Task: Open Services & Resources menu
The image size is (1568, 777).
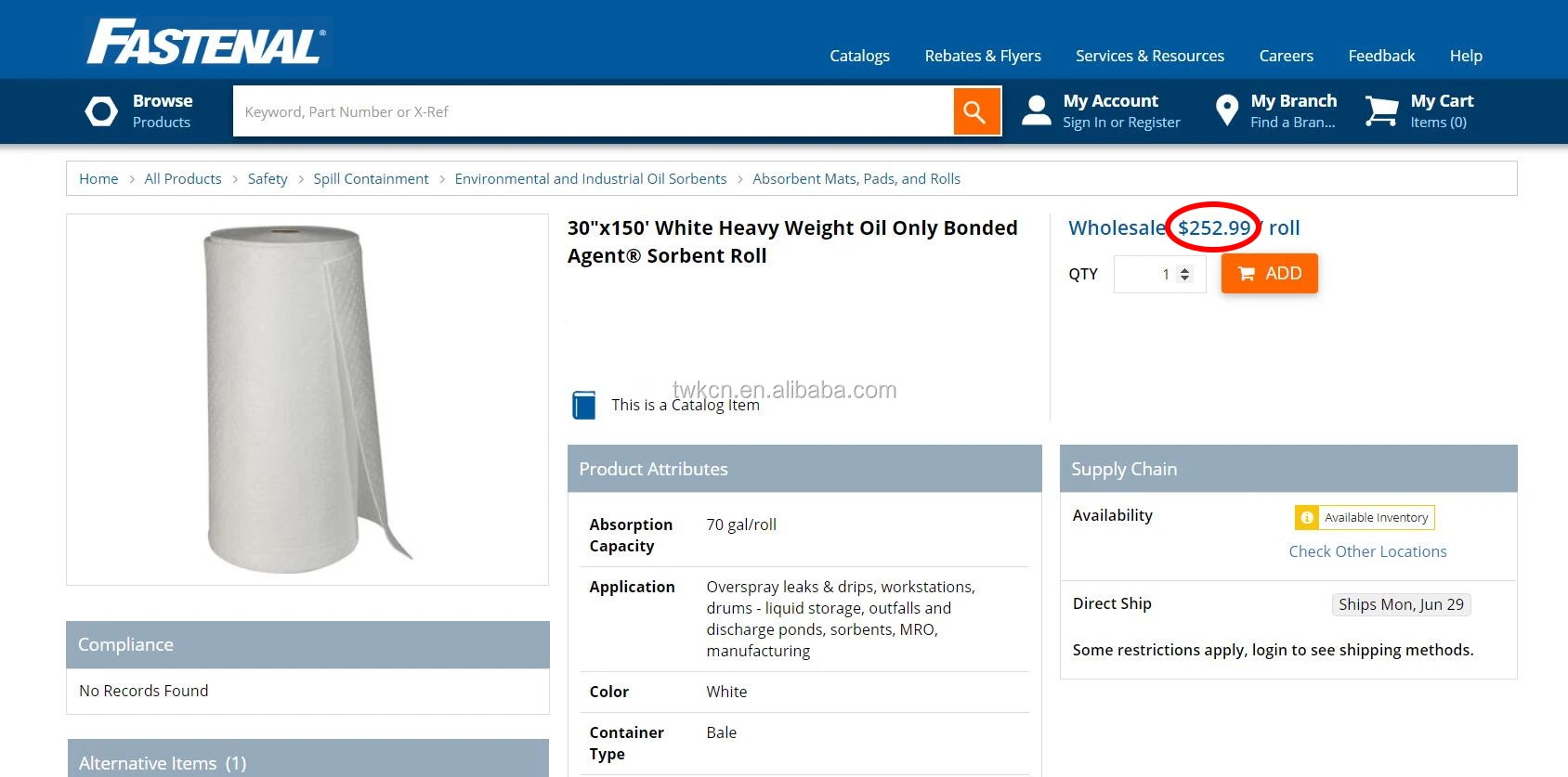Action: click(1149, 56)
